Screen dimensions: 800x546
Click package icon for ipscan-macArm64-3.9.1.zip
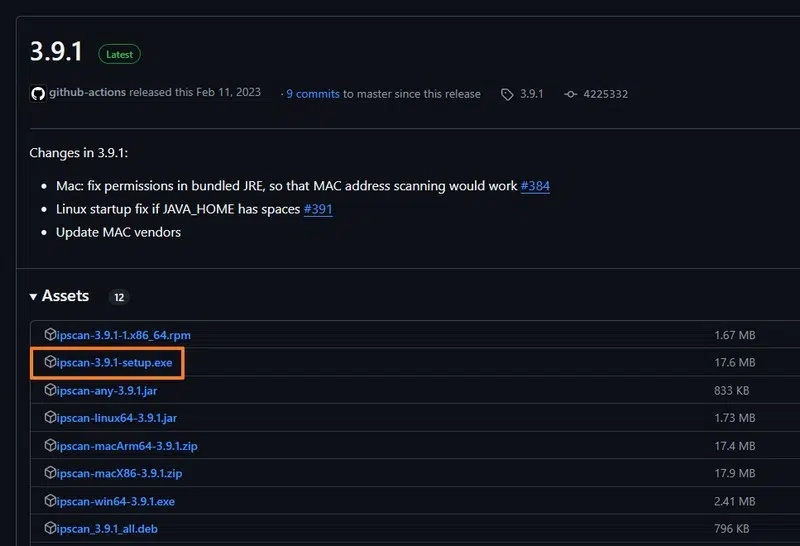coord(50,445)
